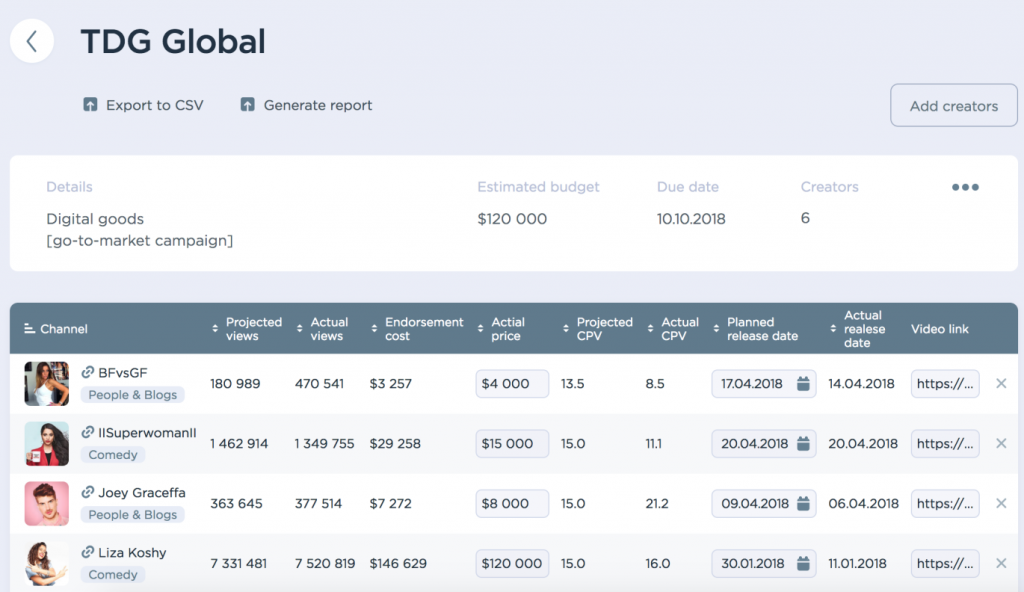Click the Comedy tag under Liza Koshy
This screenshot has width=1024, height=592.
pos(113,575)
